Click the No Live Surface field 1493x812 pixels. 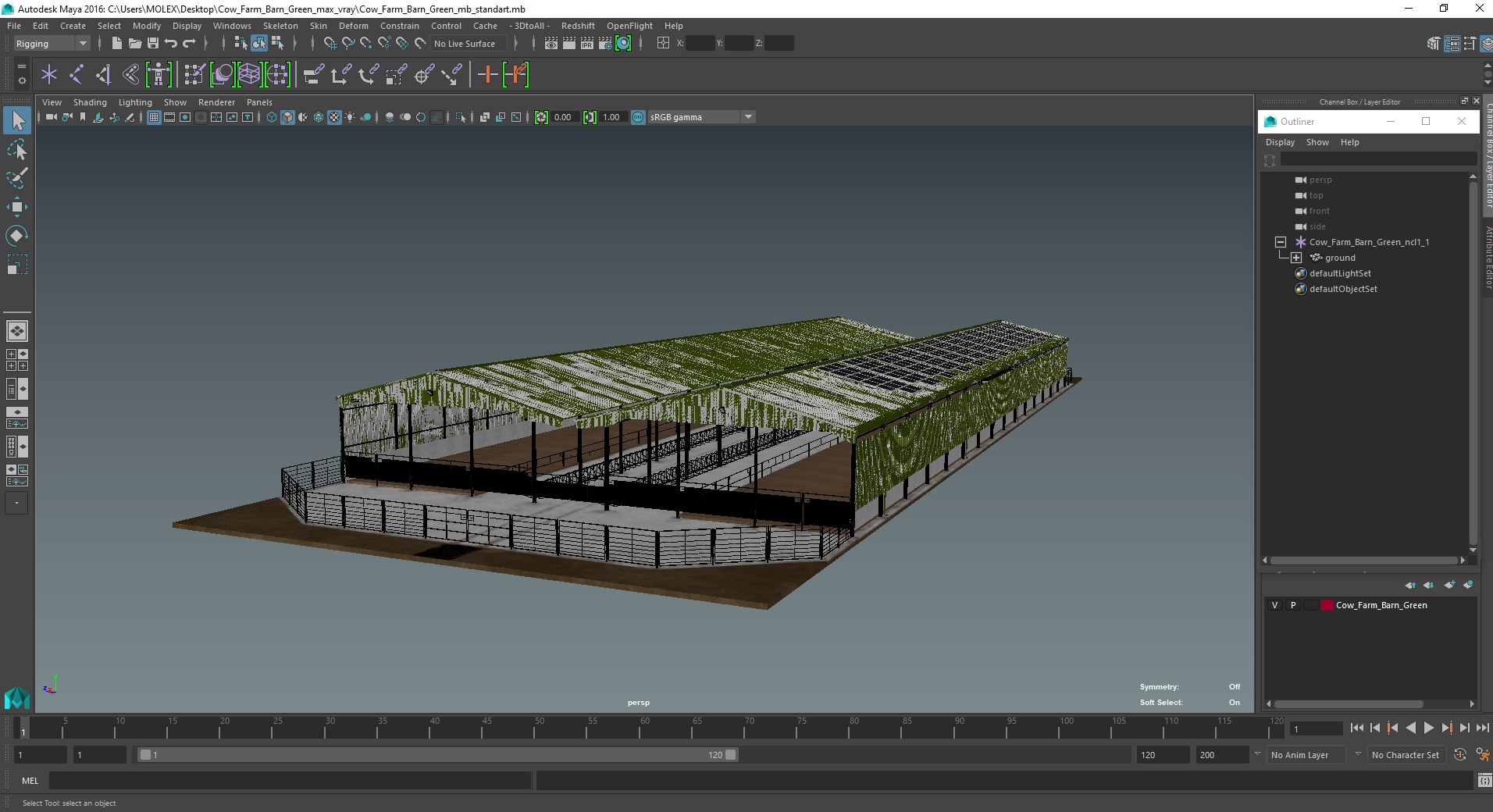pyautogui.click(x=468, y=44)
